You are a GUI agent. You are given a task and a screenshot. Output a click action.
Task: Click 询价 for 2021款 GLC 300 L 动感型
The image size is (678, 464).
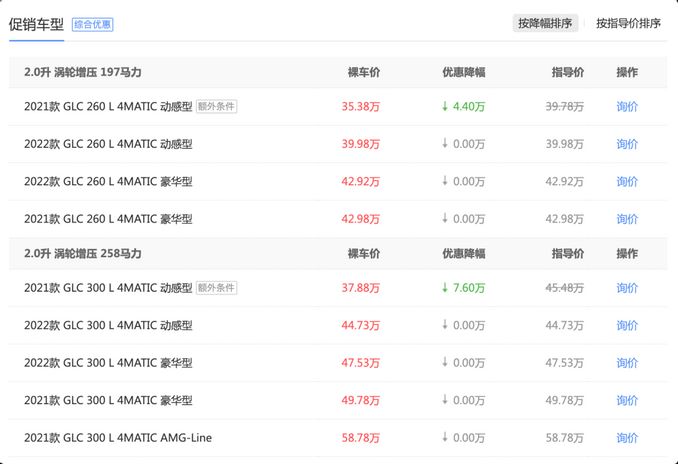[x=627, y=288]
